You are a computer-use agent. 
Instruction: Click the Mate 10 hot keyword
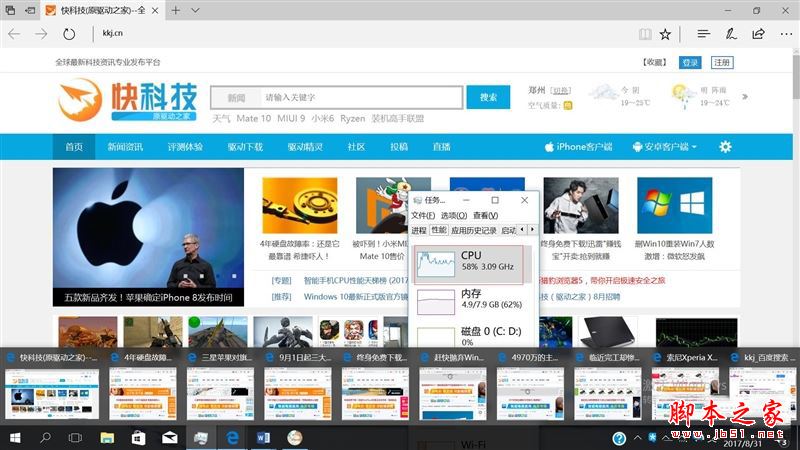click(x=254, y=118)
